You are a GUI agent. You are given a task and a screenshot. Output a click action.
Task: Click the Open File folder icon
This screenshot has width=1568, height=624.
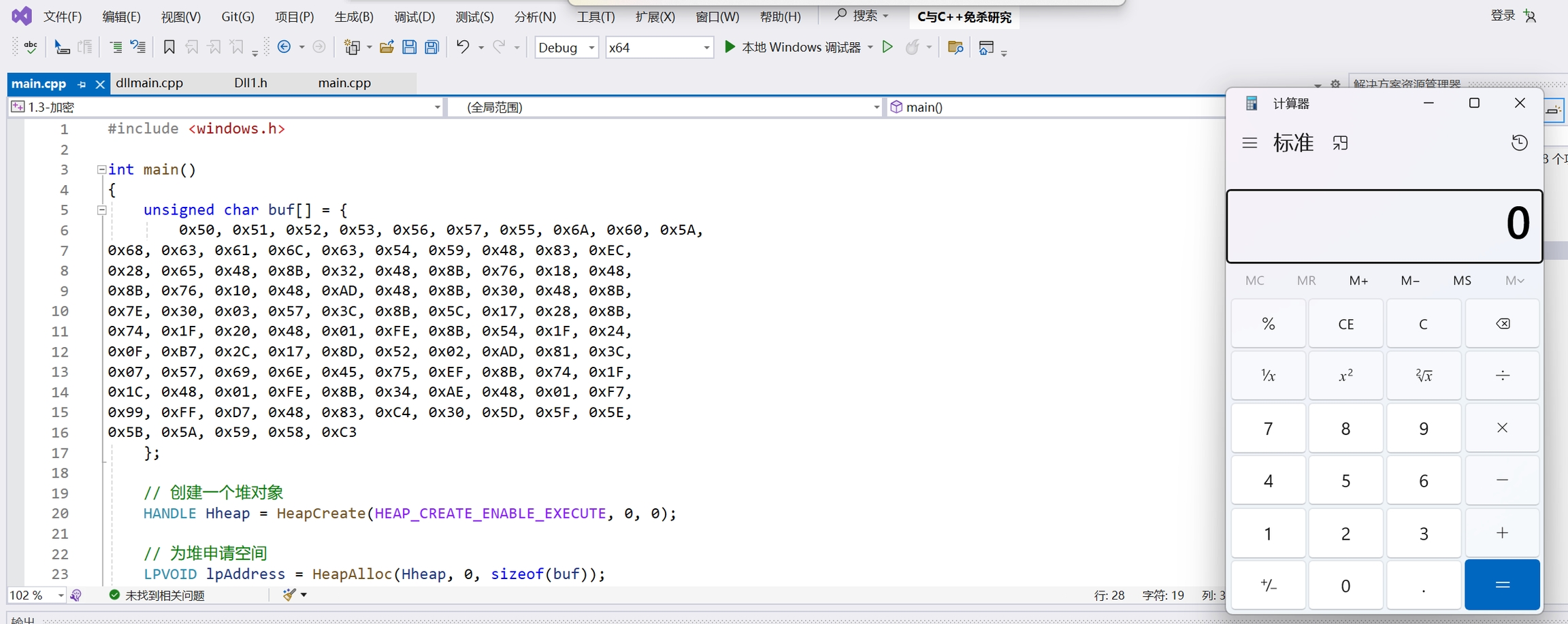(x=387, y=47)
